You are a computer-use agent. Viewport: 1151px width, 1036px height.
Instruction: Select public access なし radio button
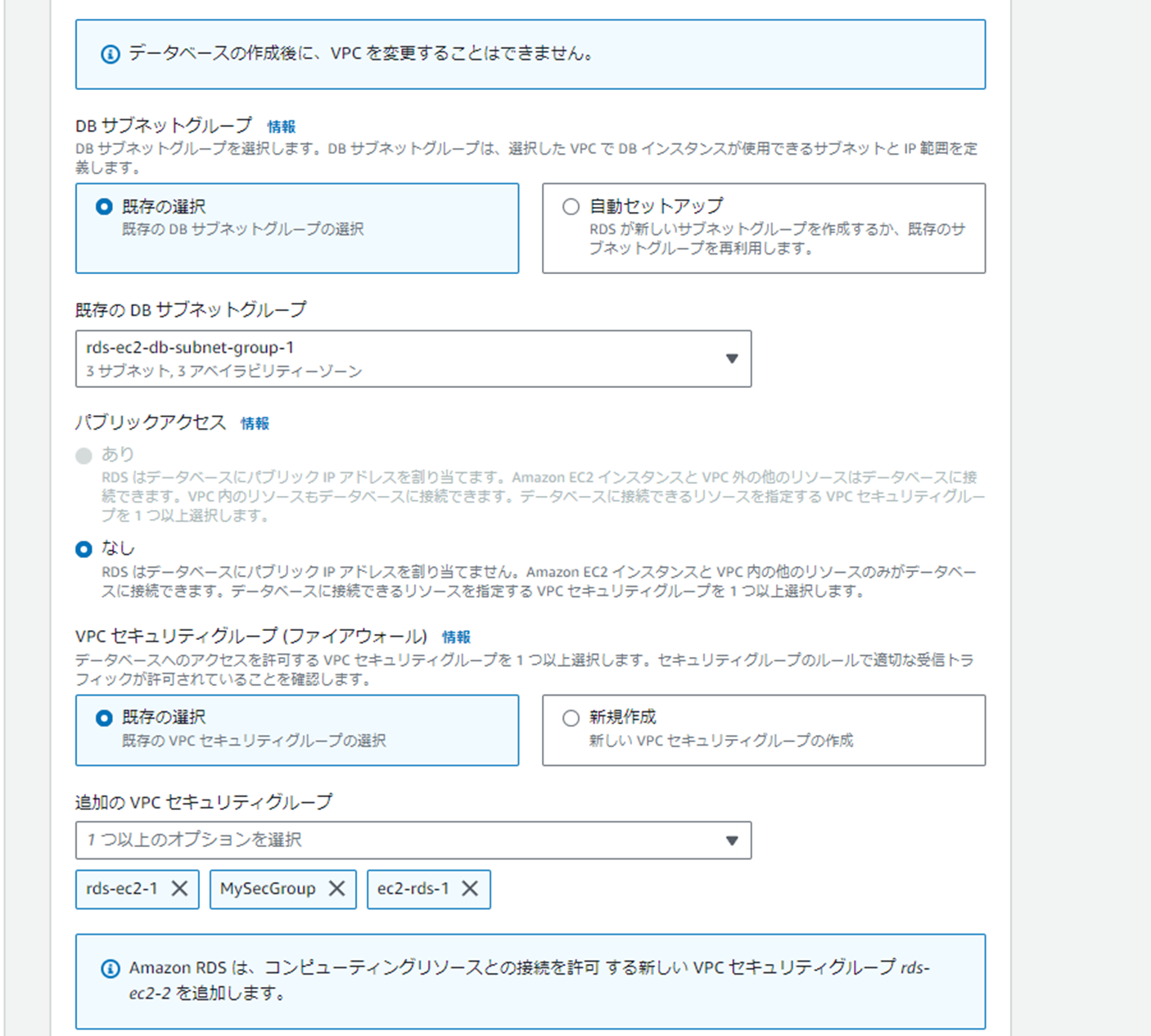84,549
